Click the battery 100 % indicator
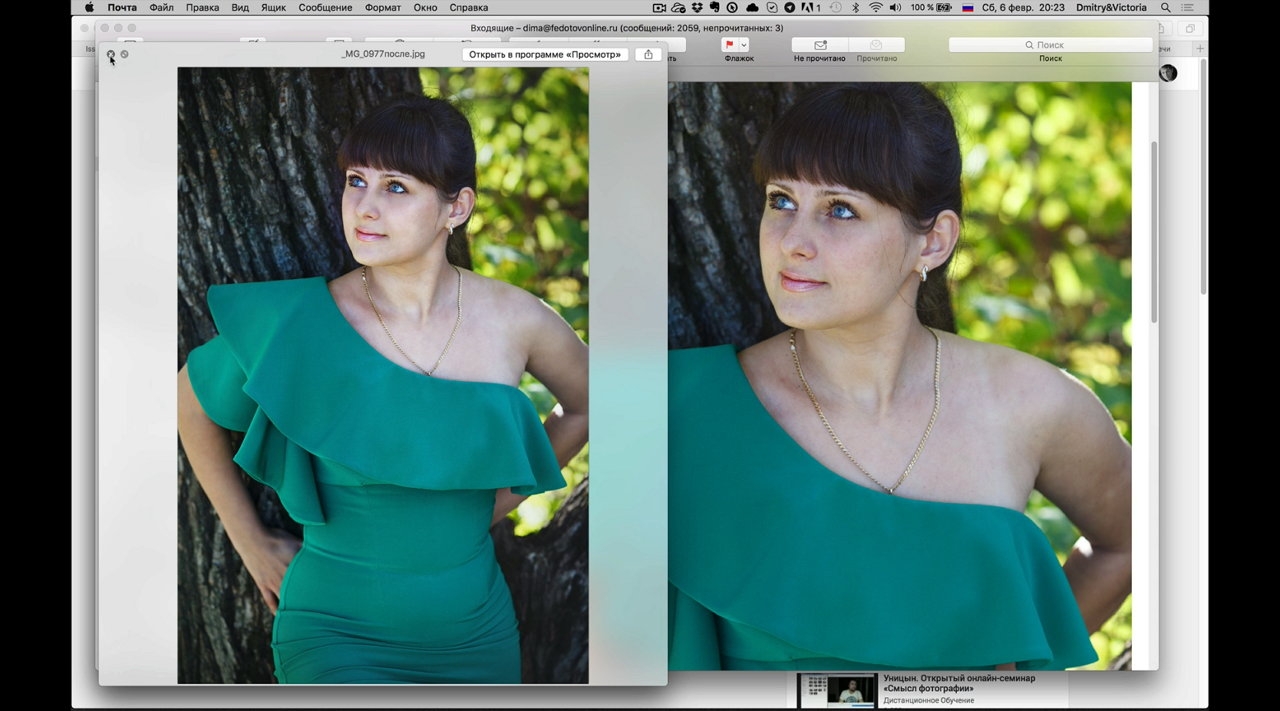1280x711 pixels. point(931,7)
